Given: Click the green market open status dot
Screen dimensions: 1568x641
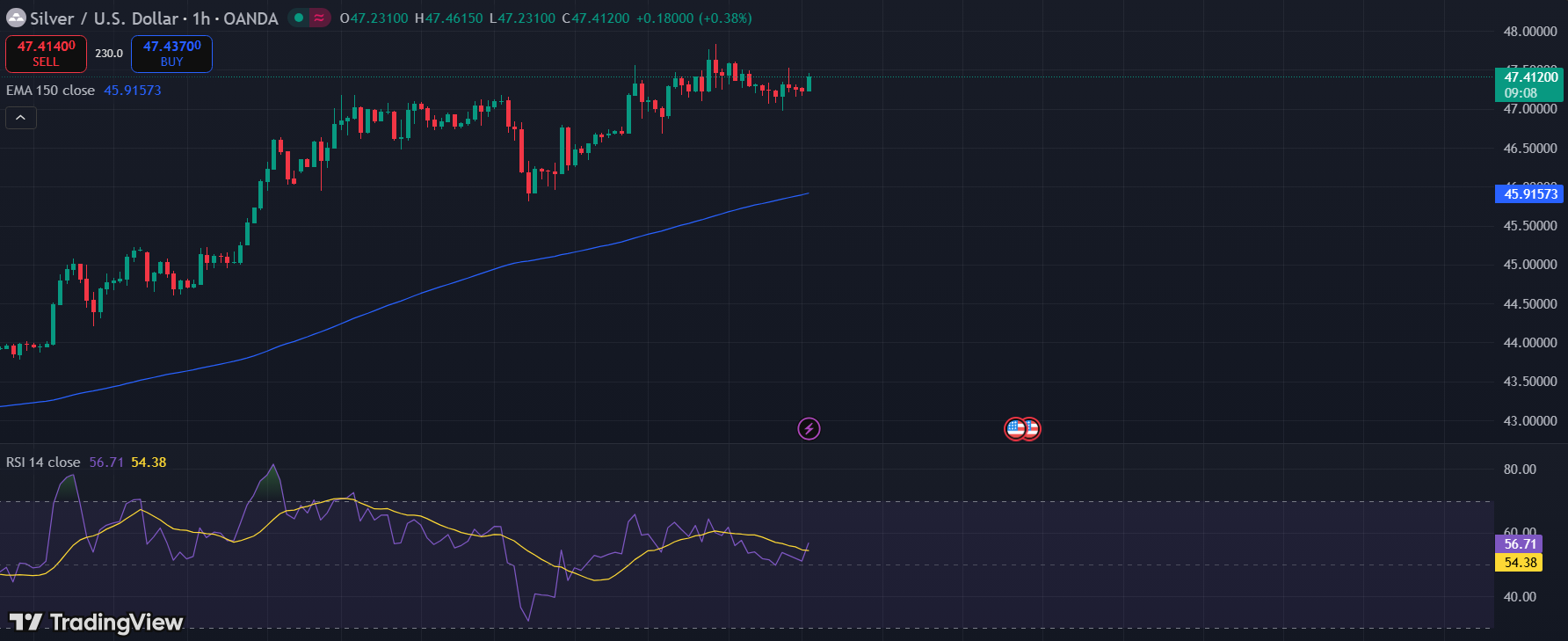Looking at the screenshot, I should pyautogui.click(x=299, y=18).
